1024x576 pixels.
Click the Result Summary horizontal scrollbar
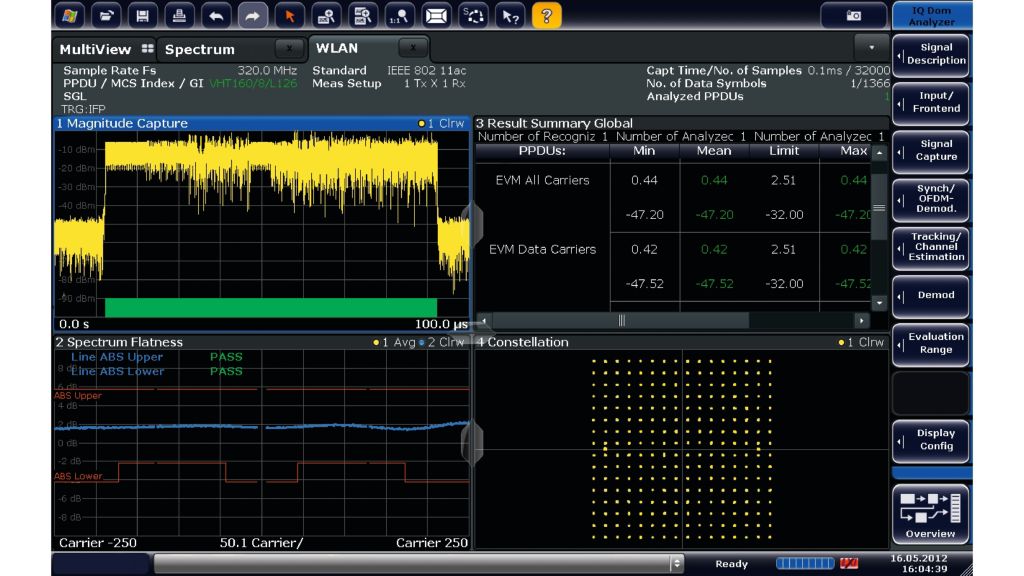(620, 319)
